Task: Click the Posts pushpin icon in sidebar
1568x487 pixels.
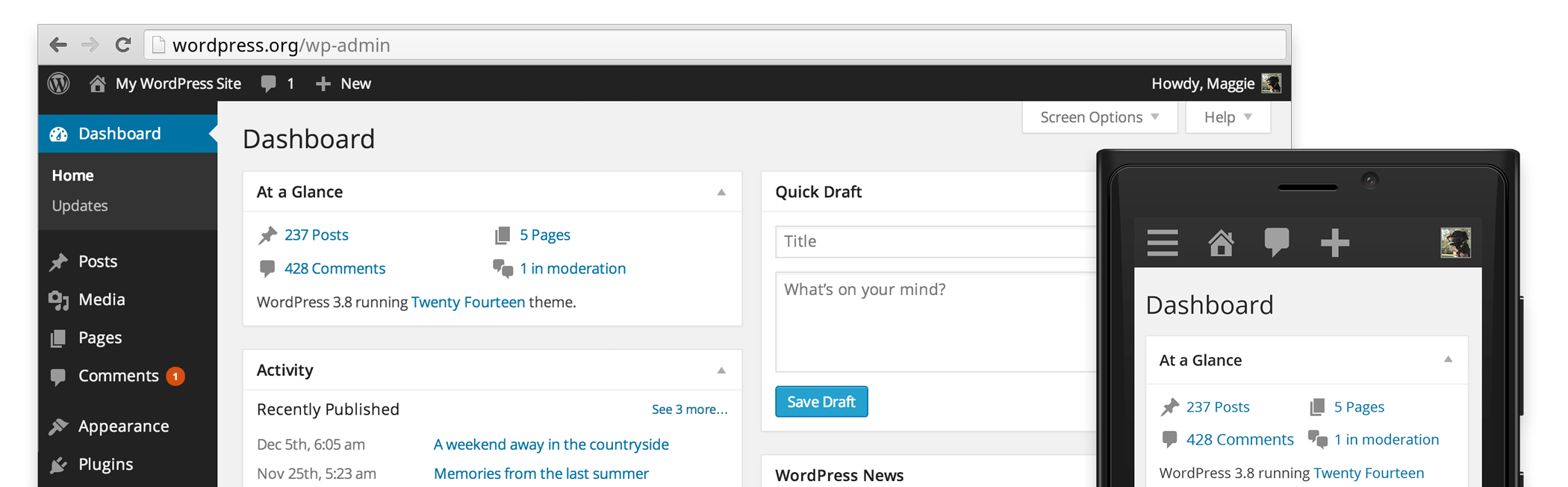Action: coord(58,262)
